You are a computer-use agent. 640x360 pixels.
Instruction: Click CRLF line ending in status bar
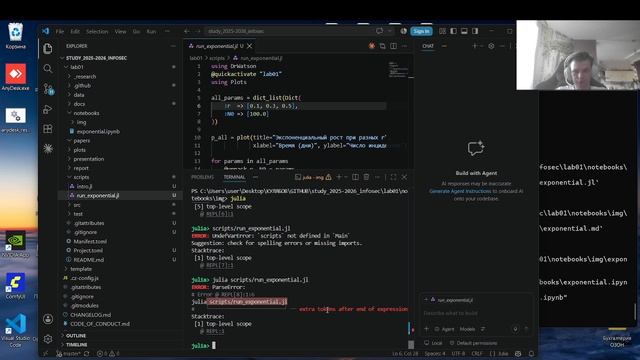tap(477, 353)
